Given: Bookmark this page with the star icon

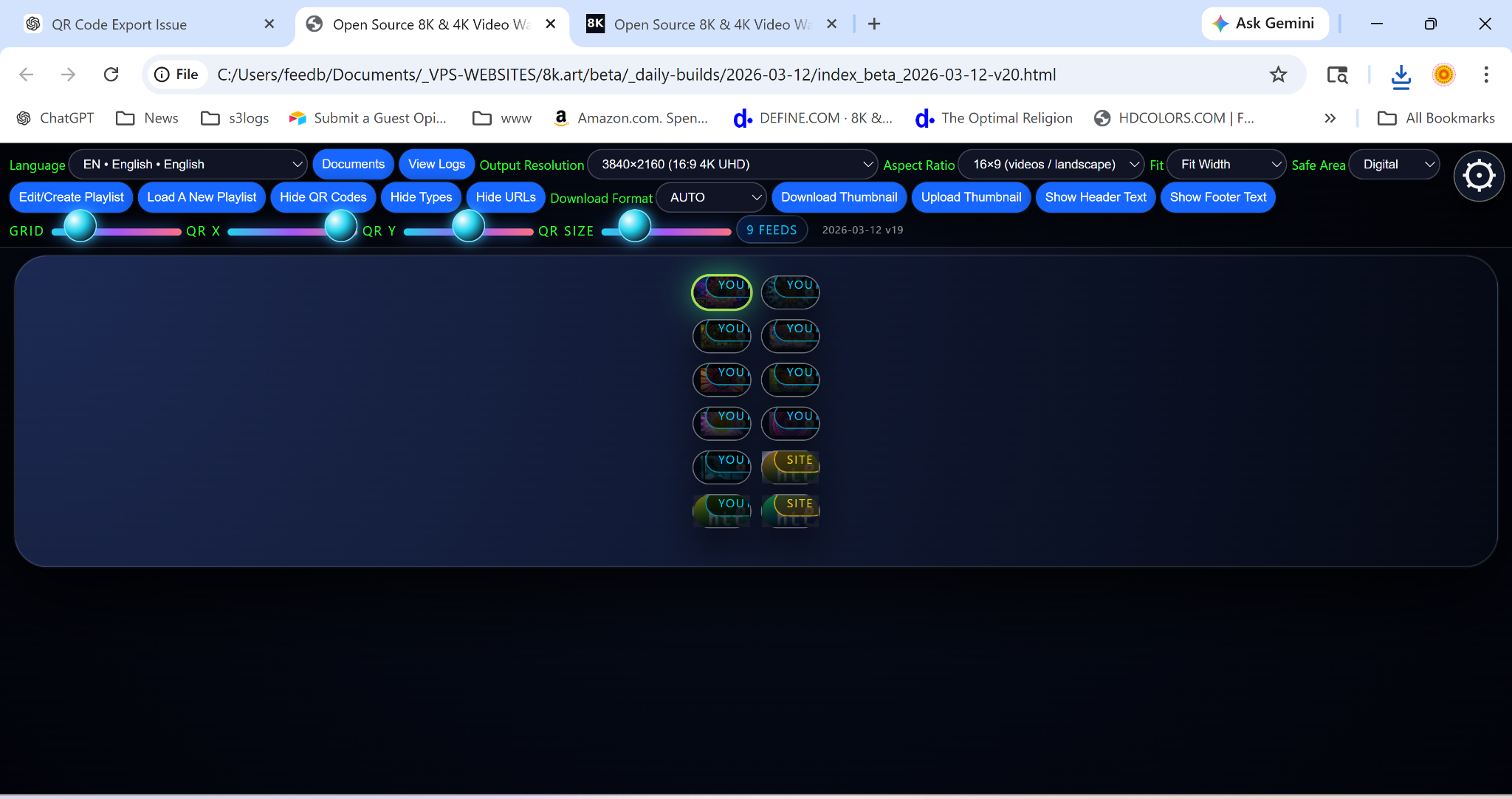Looking at the screenshot, I should 1278,75.
